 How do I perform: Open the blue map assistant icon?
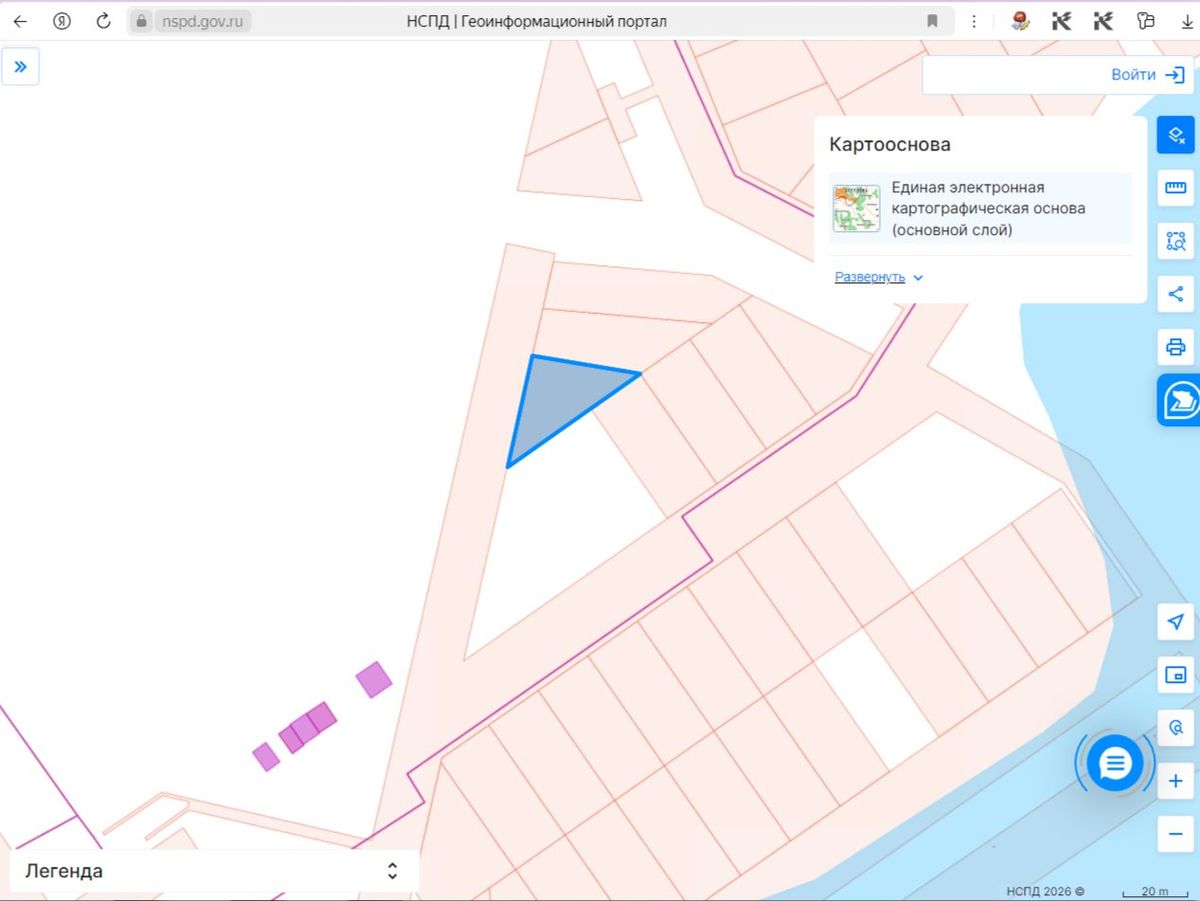(1180, 400)
